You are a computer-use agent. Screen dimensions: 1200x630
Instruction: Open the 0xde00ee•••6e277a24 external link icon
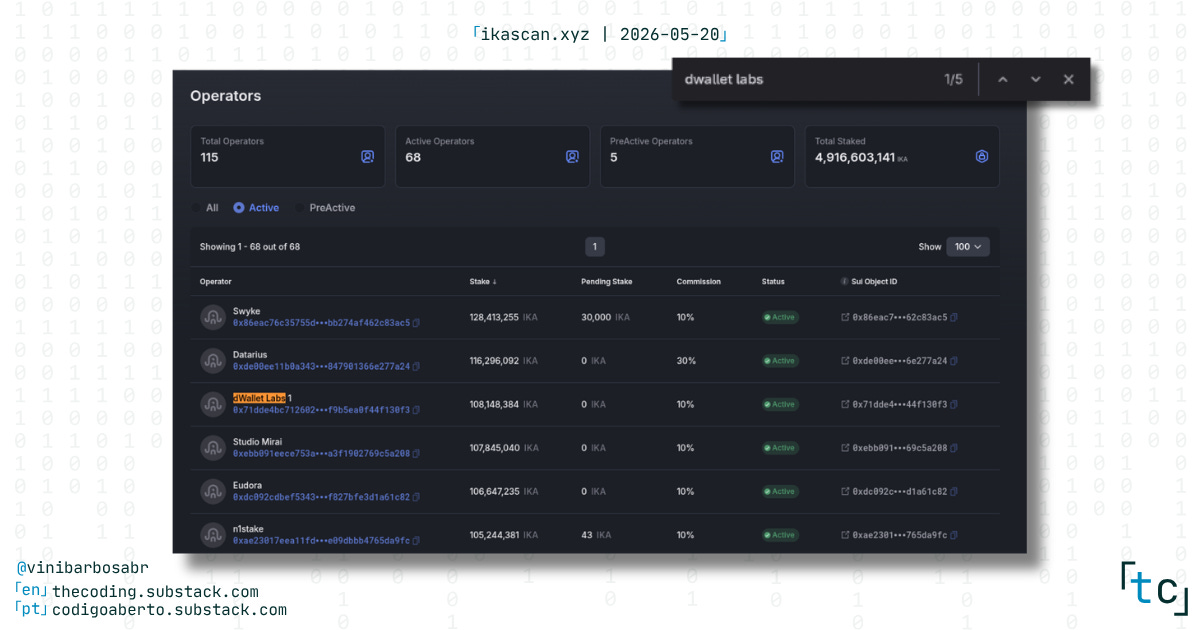tap(845, 361)
